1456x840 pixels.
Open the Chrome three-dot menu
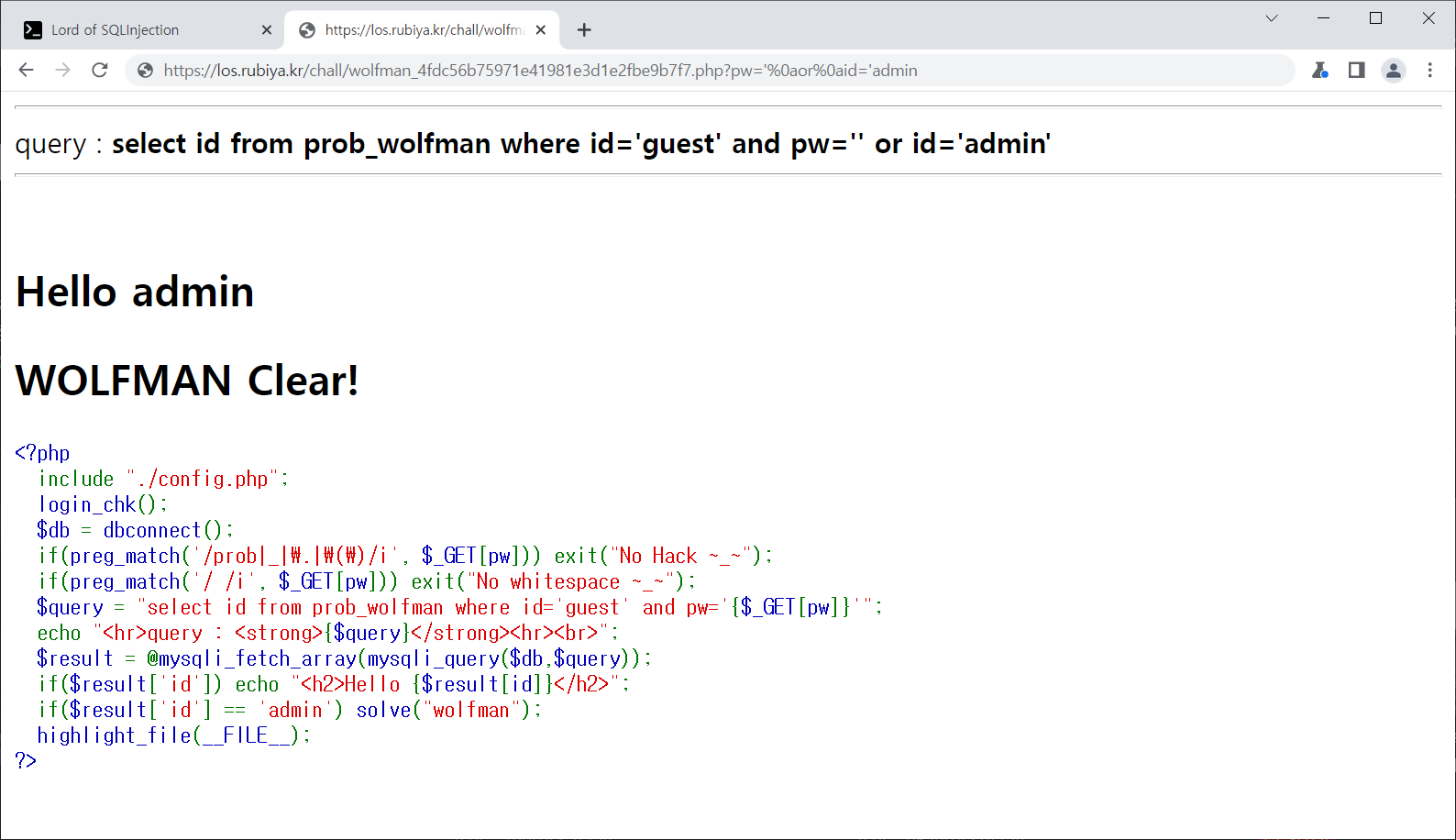click(x=1430, y=70)
